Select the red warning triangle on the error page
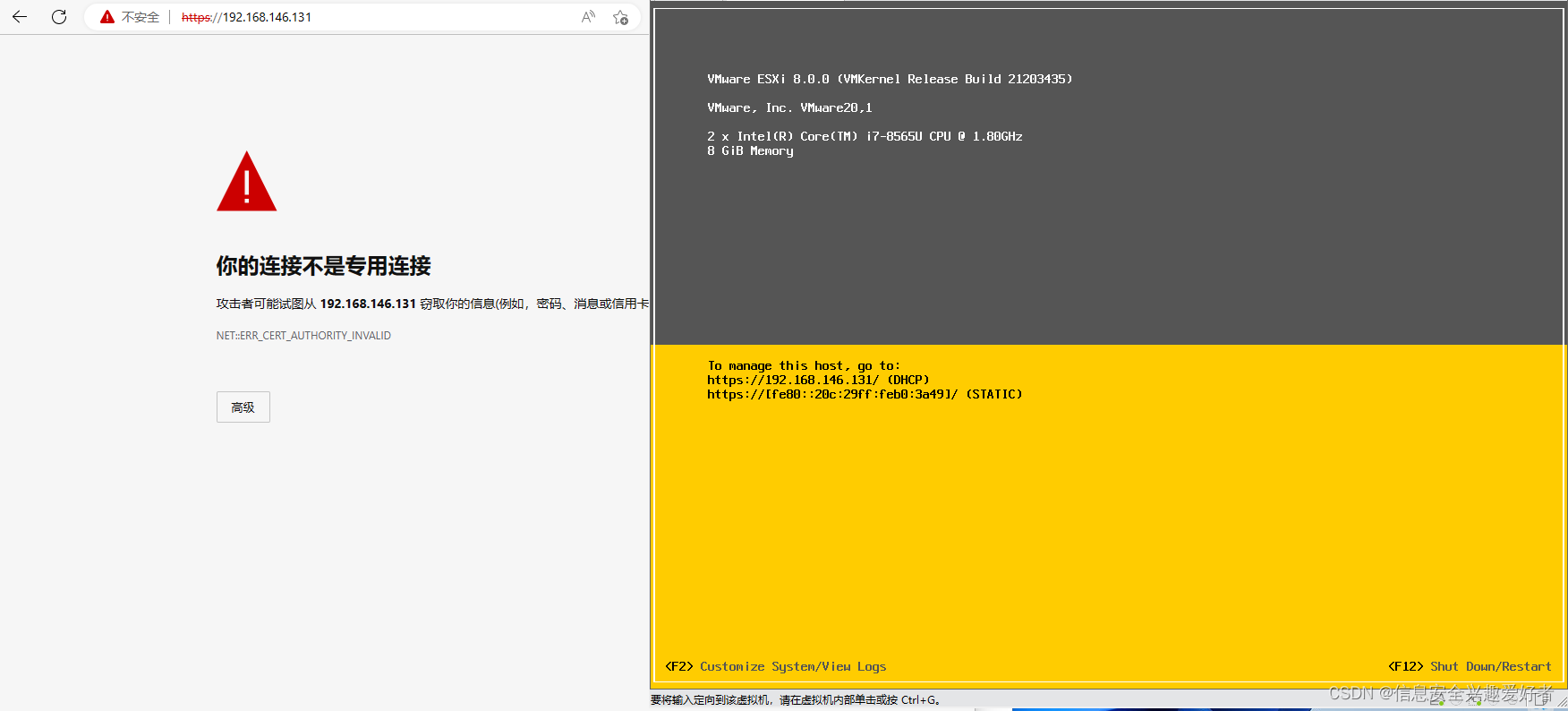The image size is (1568, 711). tap(247, 182)
